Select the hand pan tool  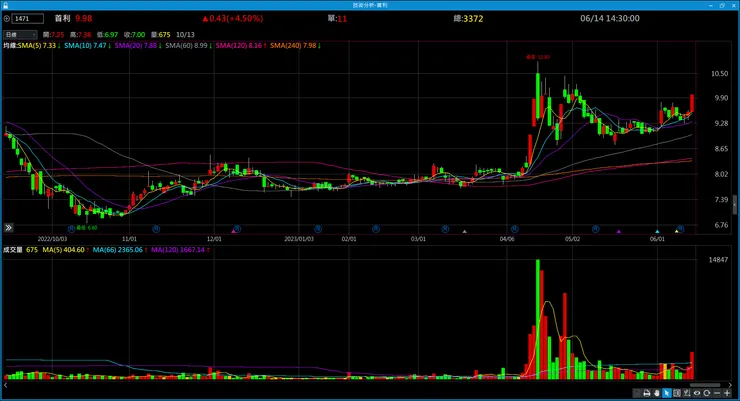(x=657, y=393)
